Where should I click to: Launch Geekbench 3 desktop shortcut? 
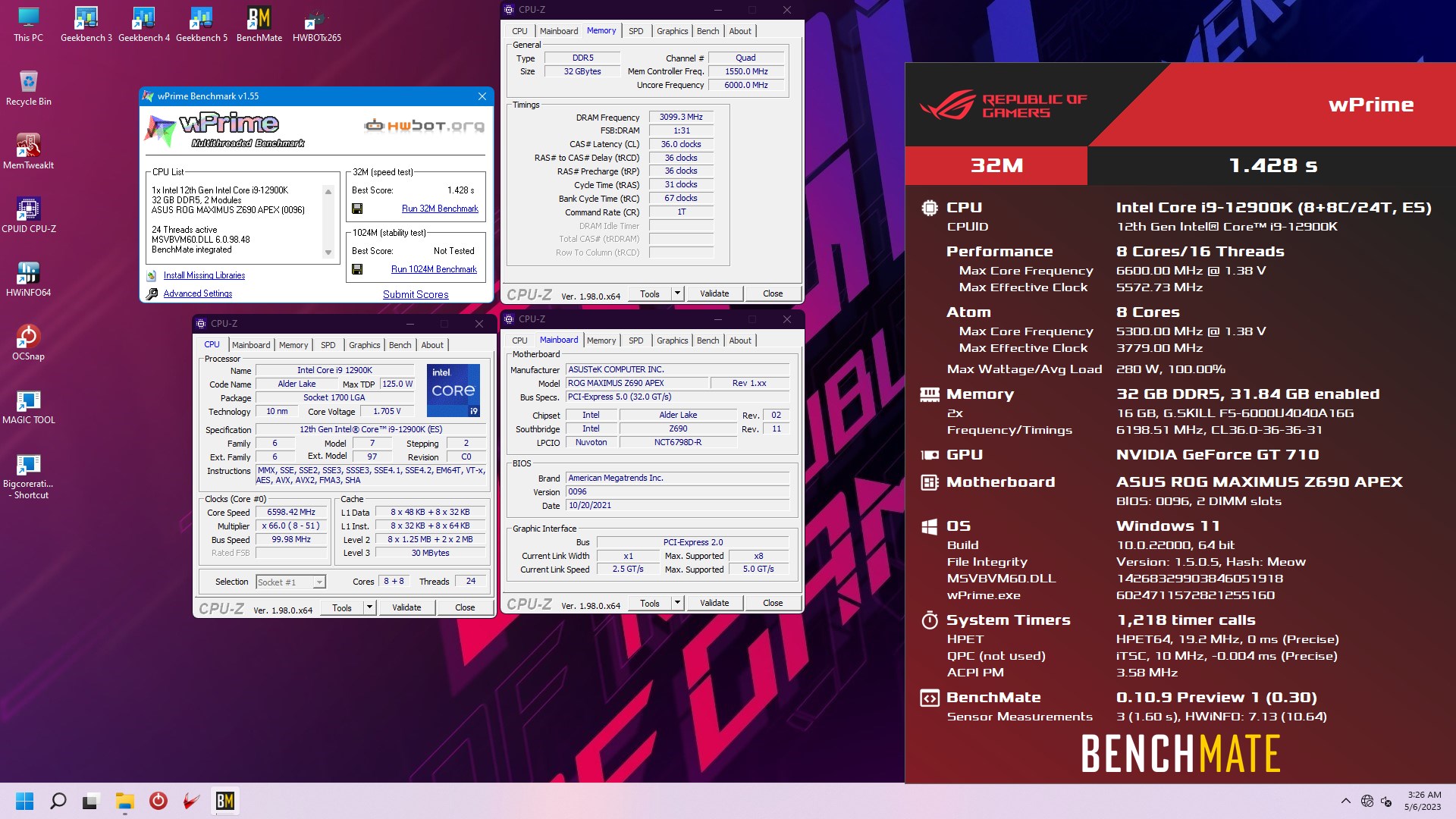click(x=86, y=24)
